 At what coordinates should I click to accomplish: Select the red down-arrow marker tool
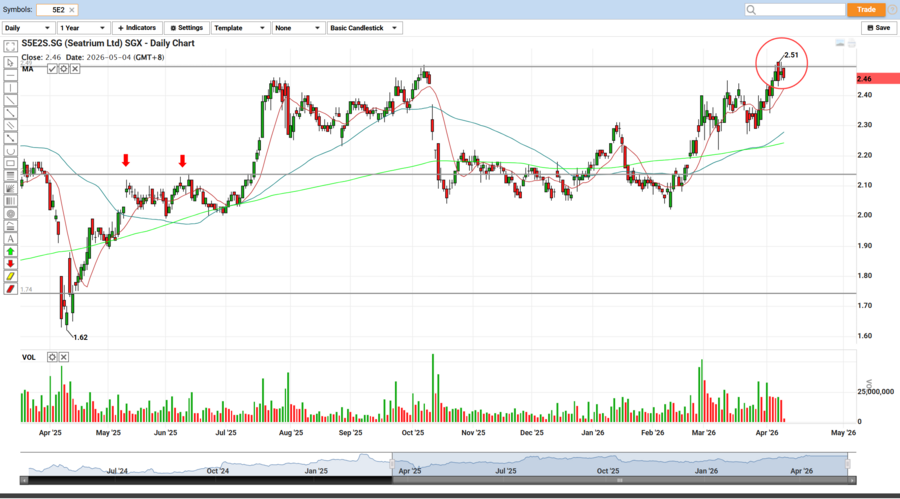(x=10, y=264)
